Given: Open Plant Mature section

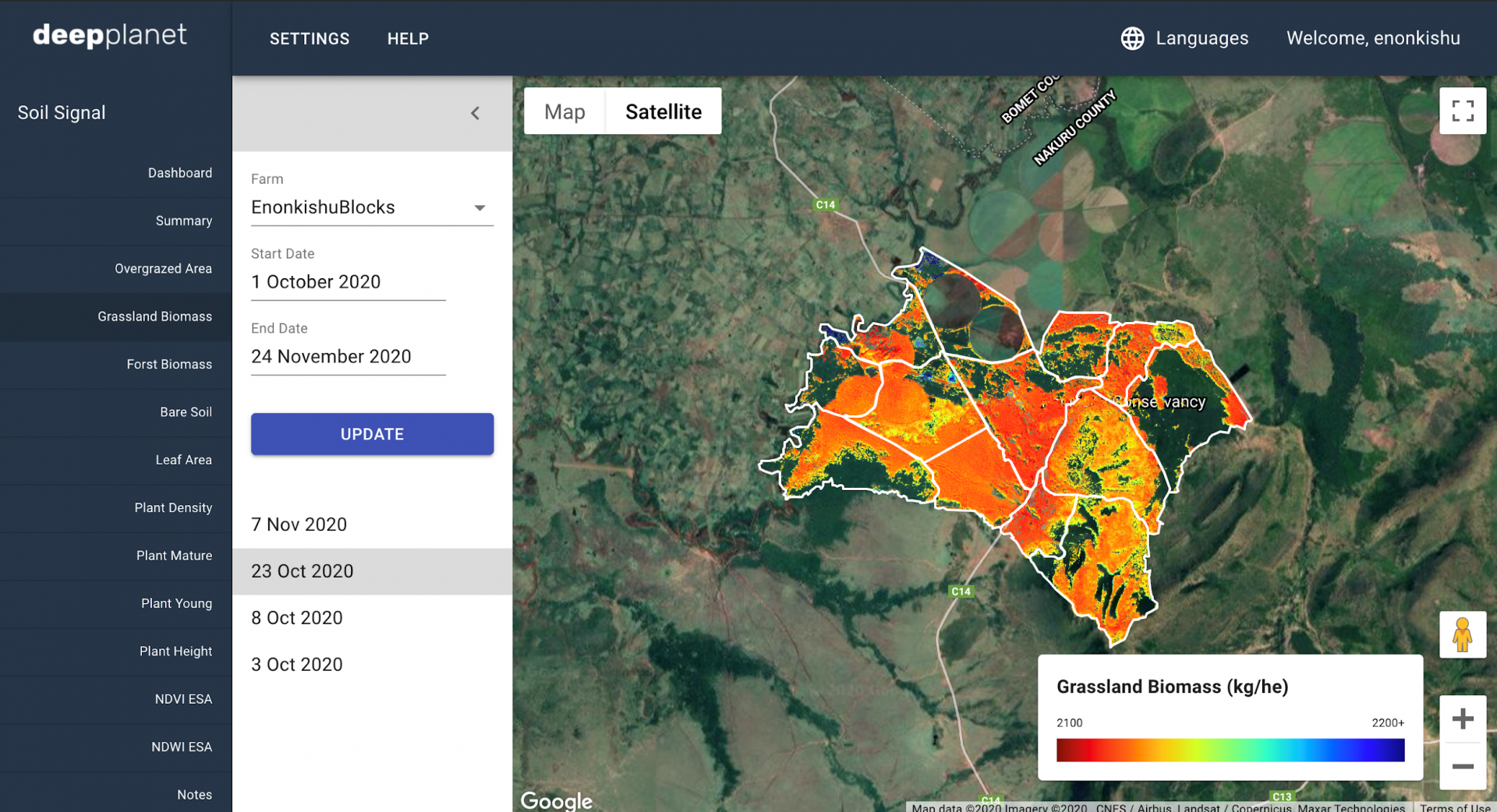Looking at the screenshot, I should click(x=116, y=556).
